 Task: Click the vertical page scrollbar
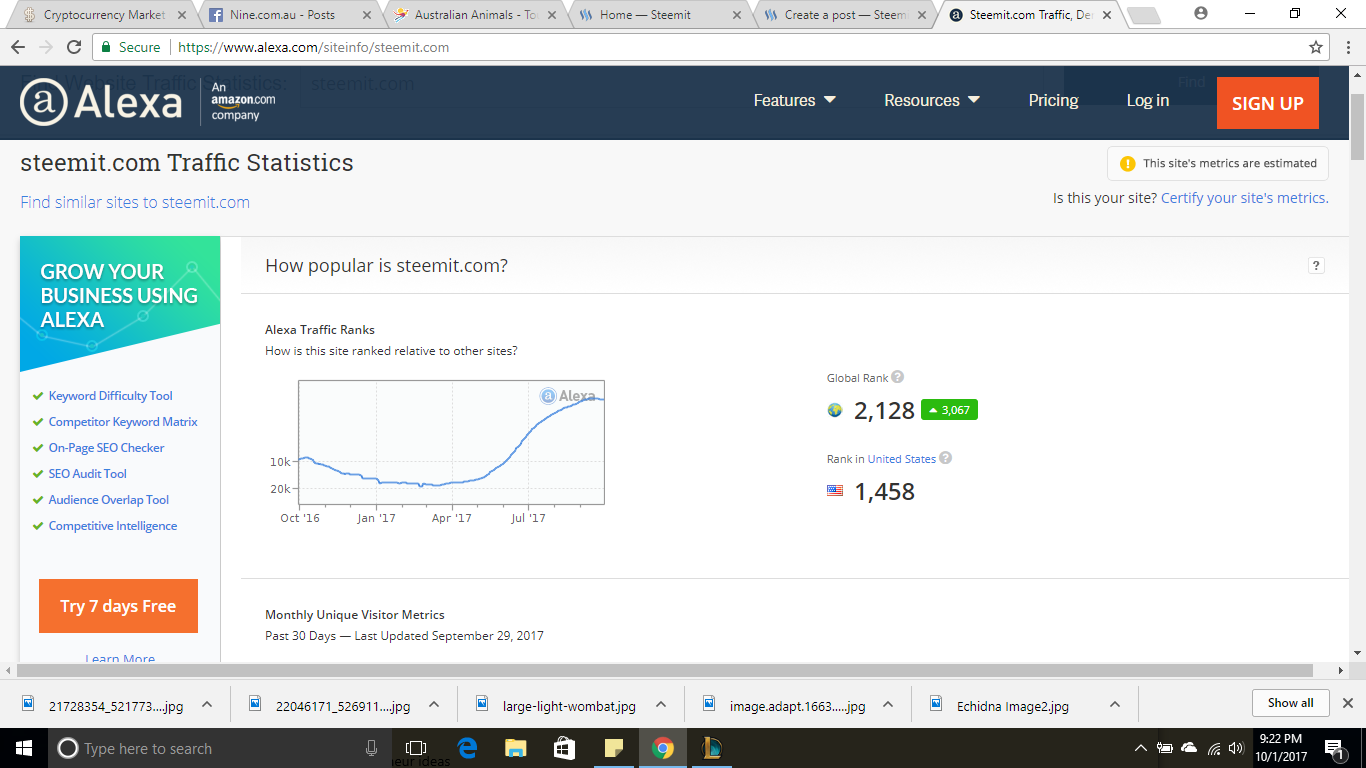[1357, 125]
